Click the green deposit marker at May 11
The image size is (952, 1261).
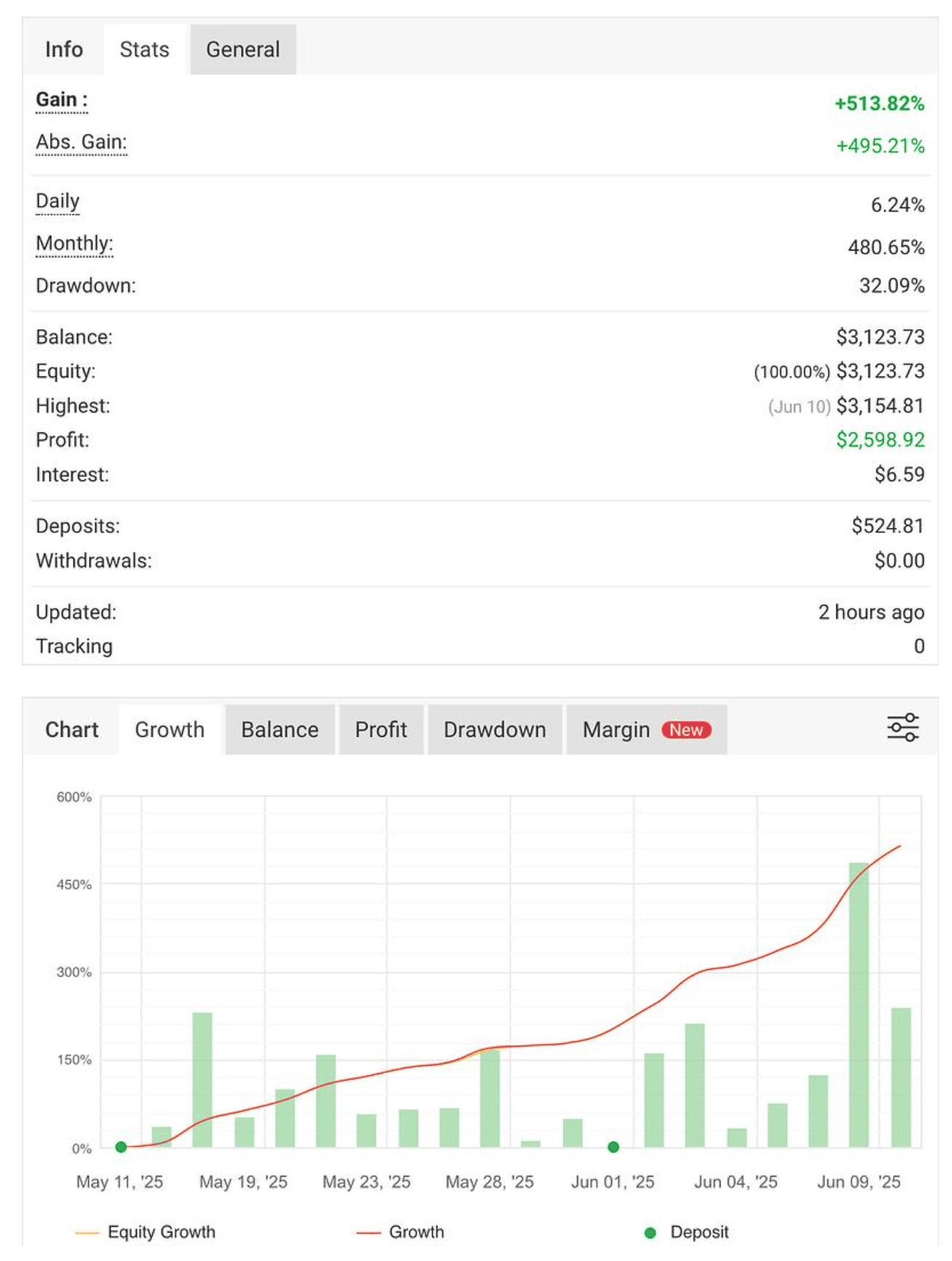[x=121, y=1147]
